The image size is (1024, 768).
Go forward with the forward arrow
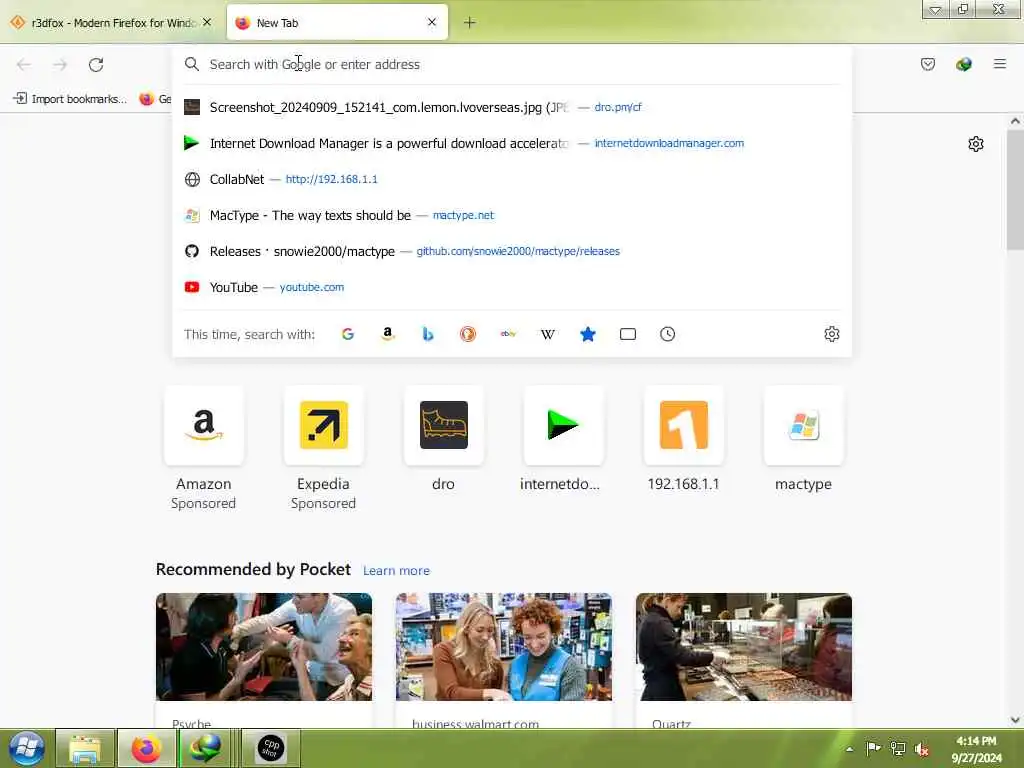pyautogui.click(x=60, y=65)
